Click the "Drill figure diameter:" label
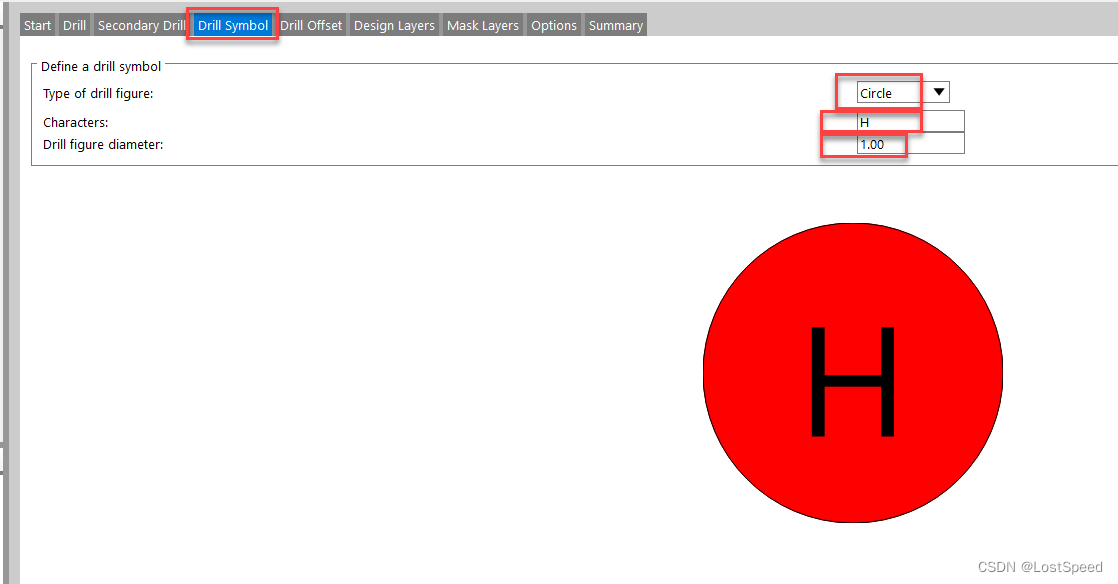1118x584 pixels. tap(103, 145)
